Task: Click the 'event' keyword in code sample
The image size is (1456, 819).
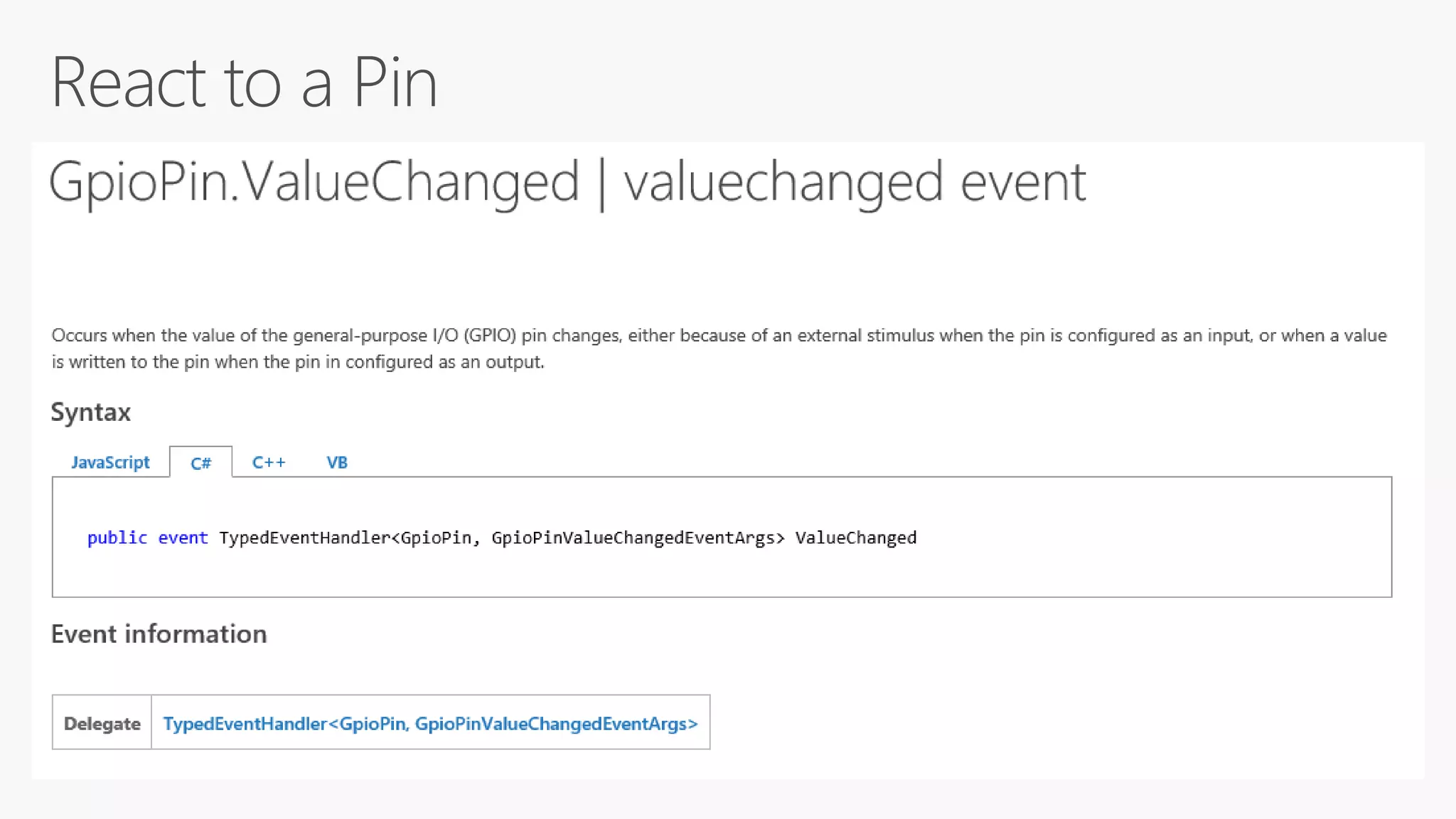Action: point(183,538)
